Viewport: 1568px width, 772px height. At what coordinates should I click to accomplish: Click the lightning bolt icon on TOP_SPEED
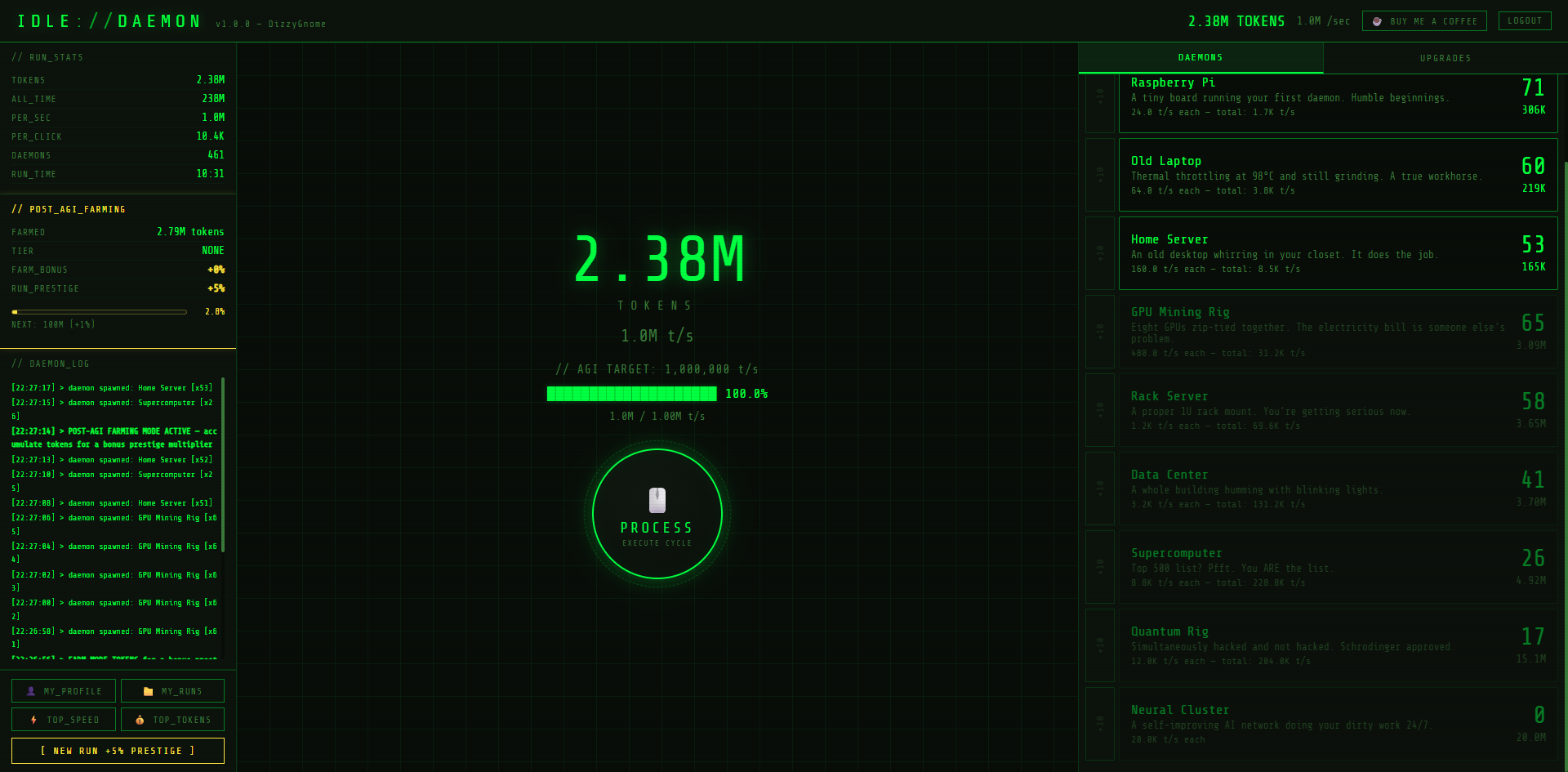[33, 719]
